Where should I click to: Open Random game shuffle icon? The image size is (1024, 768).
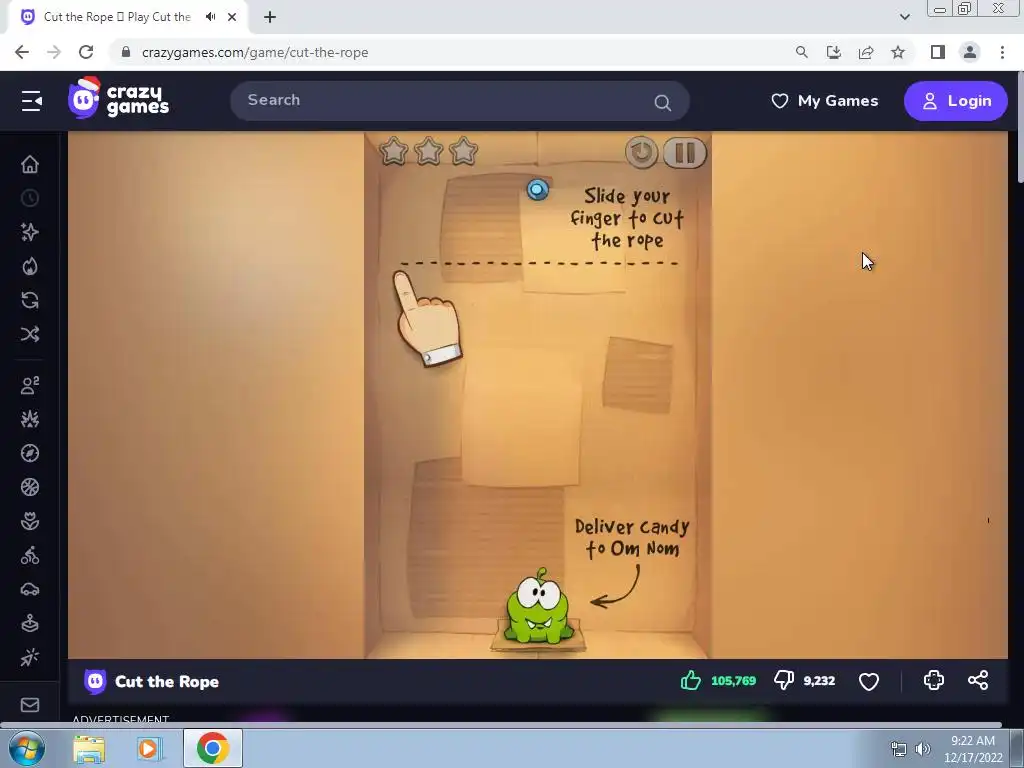(29, 334)
